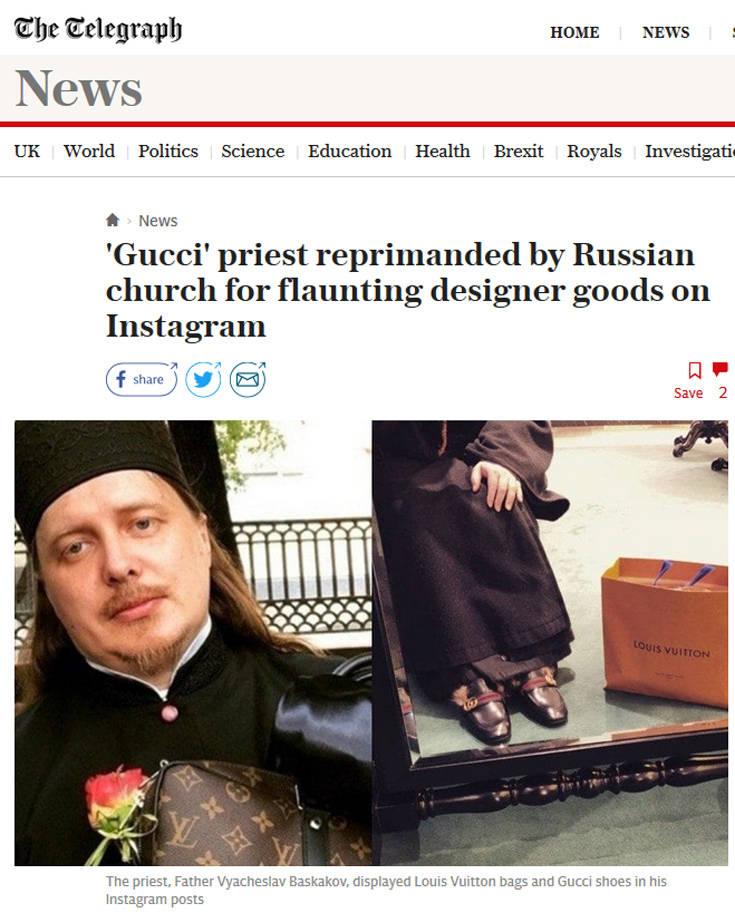735x913 pixels.
Task: Click The Telegraph logo
Action: 98,29
